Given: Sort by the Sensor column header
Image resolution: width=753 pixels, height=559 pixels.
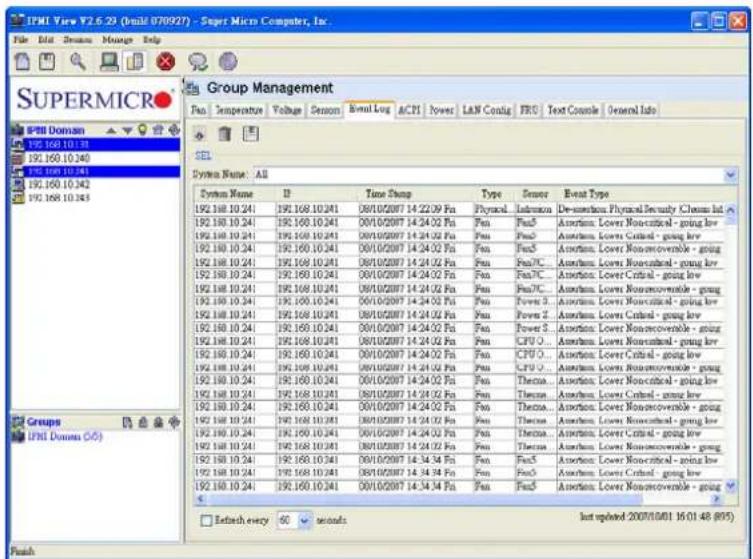Looking at the screenshot, I should click(535, 194).
